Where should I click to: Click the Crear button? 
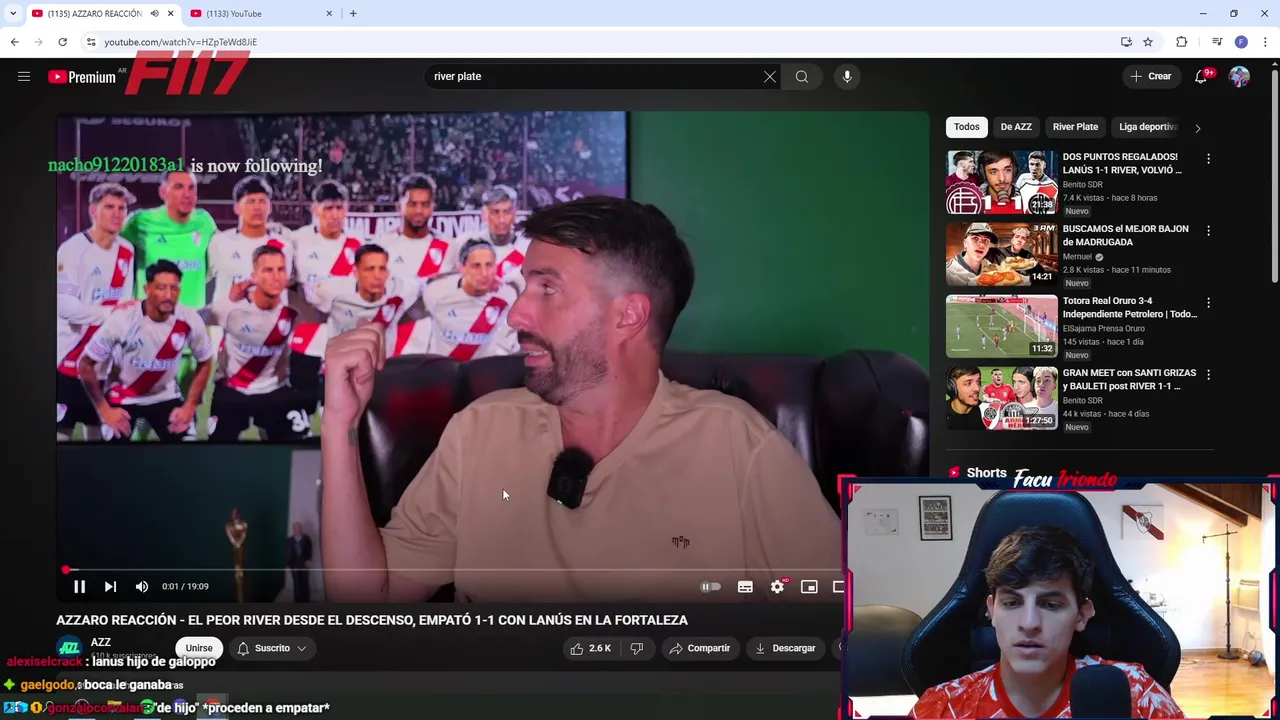(x=1151, y=76)
